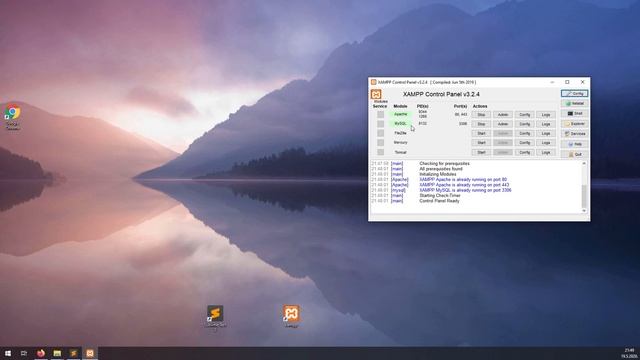This screenshot has height=360, width=640.
Task: Open Tomcat Logs menu
Action: tap(546, 152)
